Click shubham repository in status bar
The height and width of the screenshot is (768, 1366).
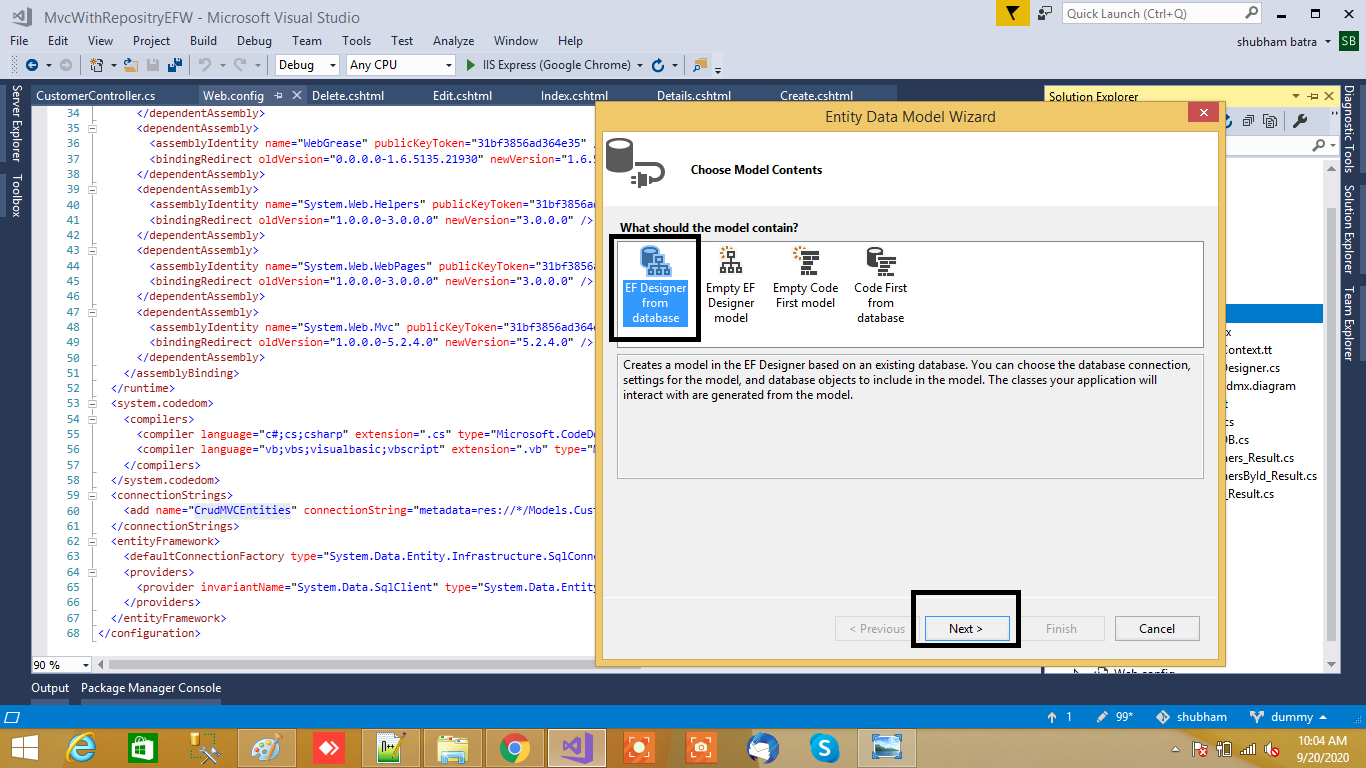click(1191, 717)
